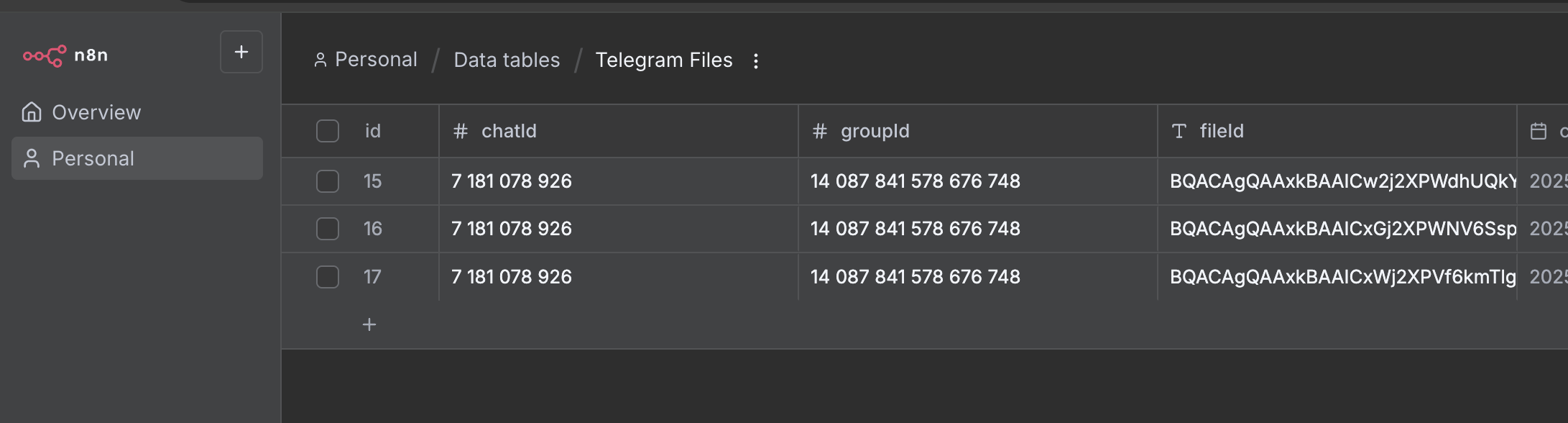This screenshot has height=423, width=1568.
Task: Tick the checkbox for row 16
Action: [x=328, y=229]
